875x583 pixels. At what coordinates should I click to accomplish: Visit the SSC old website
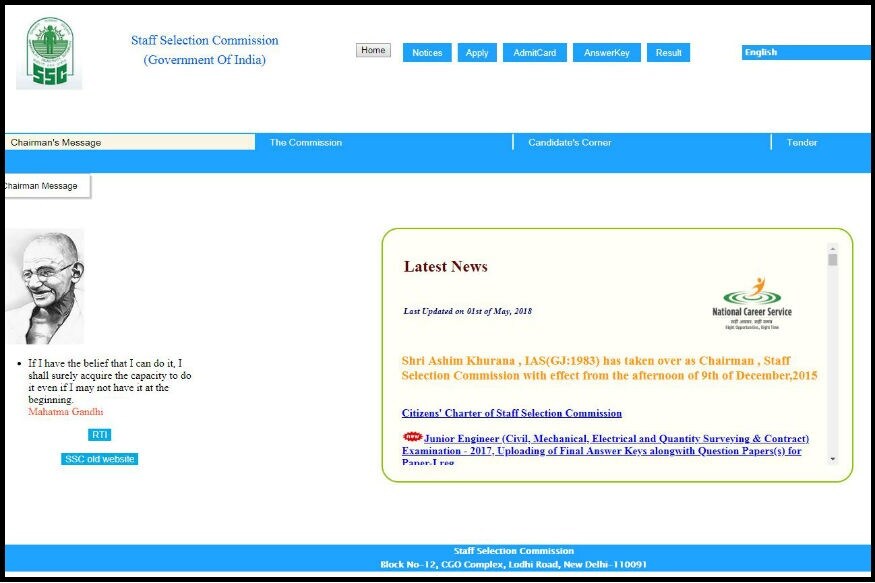coord(97,457)
